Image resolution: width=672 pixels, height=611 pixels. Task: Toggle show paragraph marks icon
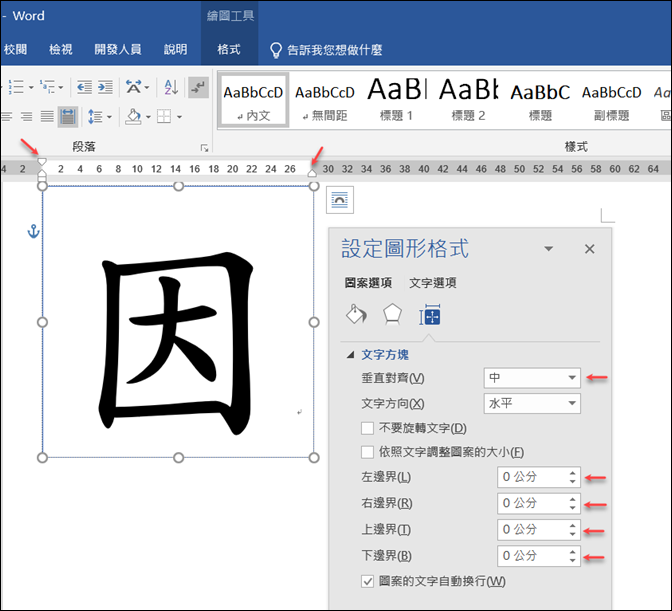tap(198, 87)
